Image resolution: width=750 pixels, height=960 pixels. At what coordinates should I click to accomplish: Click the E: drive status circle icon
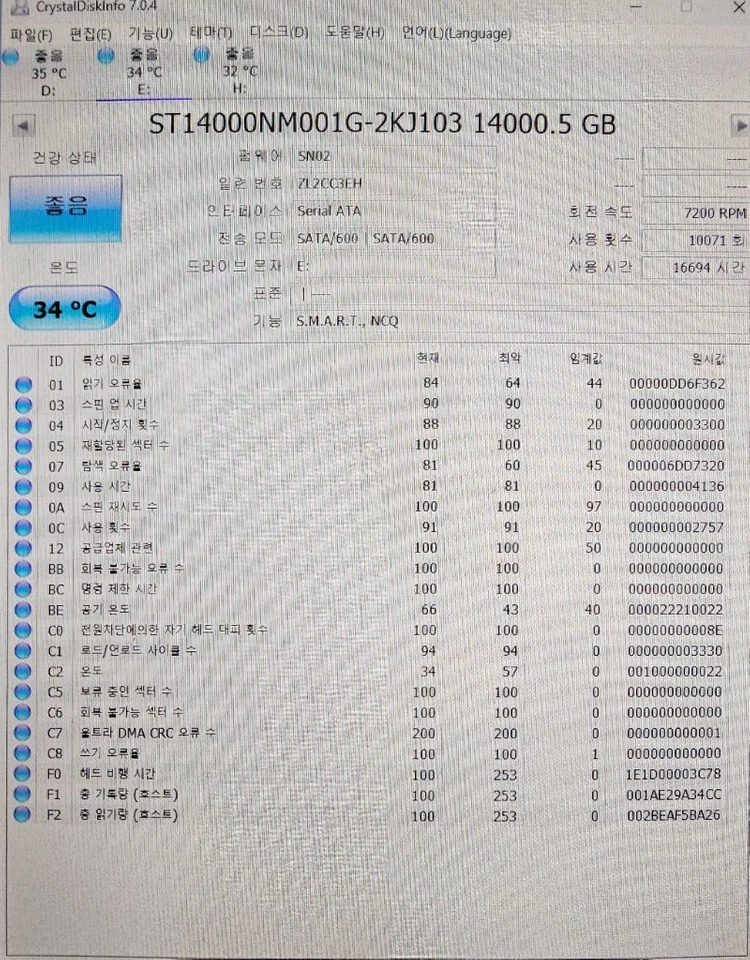coord(106,56)
